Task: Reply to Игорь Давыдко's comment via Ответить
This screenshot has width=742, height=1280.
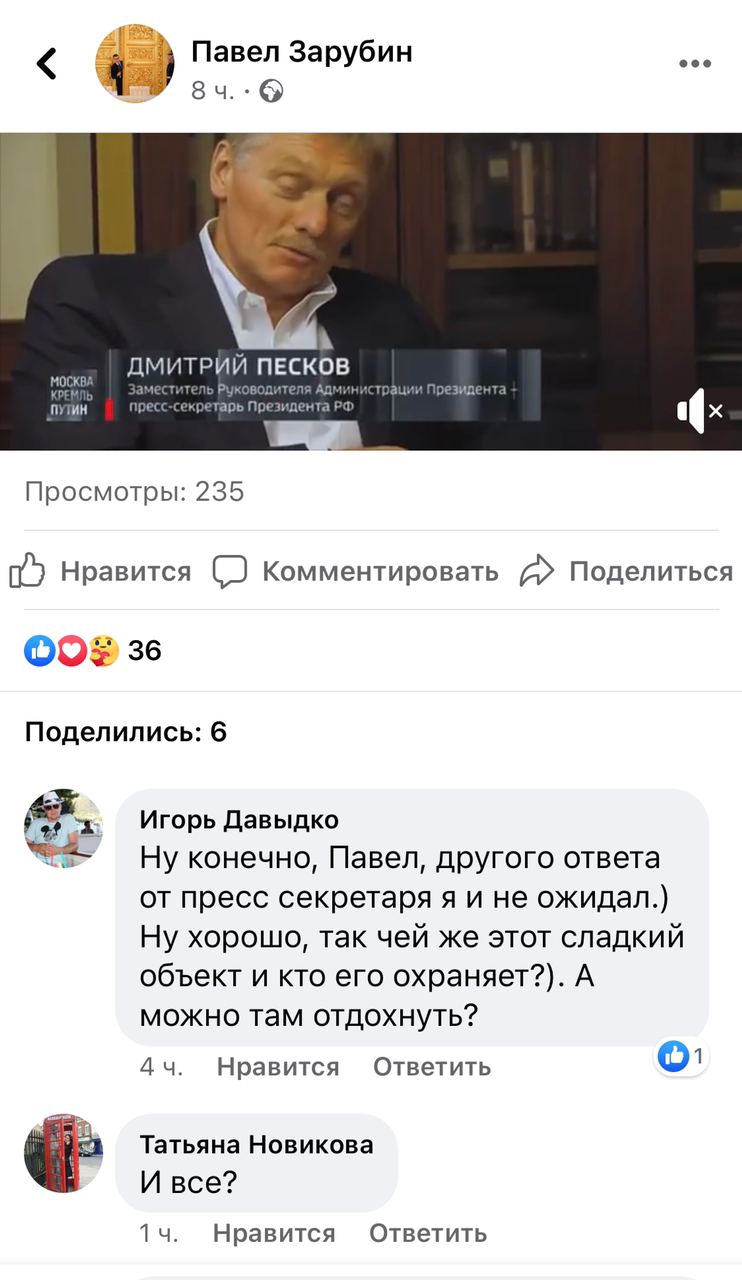Action: (432, 1067)
